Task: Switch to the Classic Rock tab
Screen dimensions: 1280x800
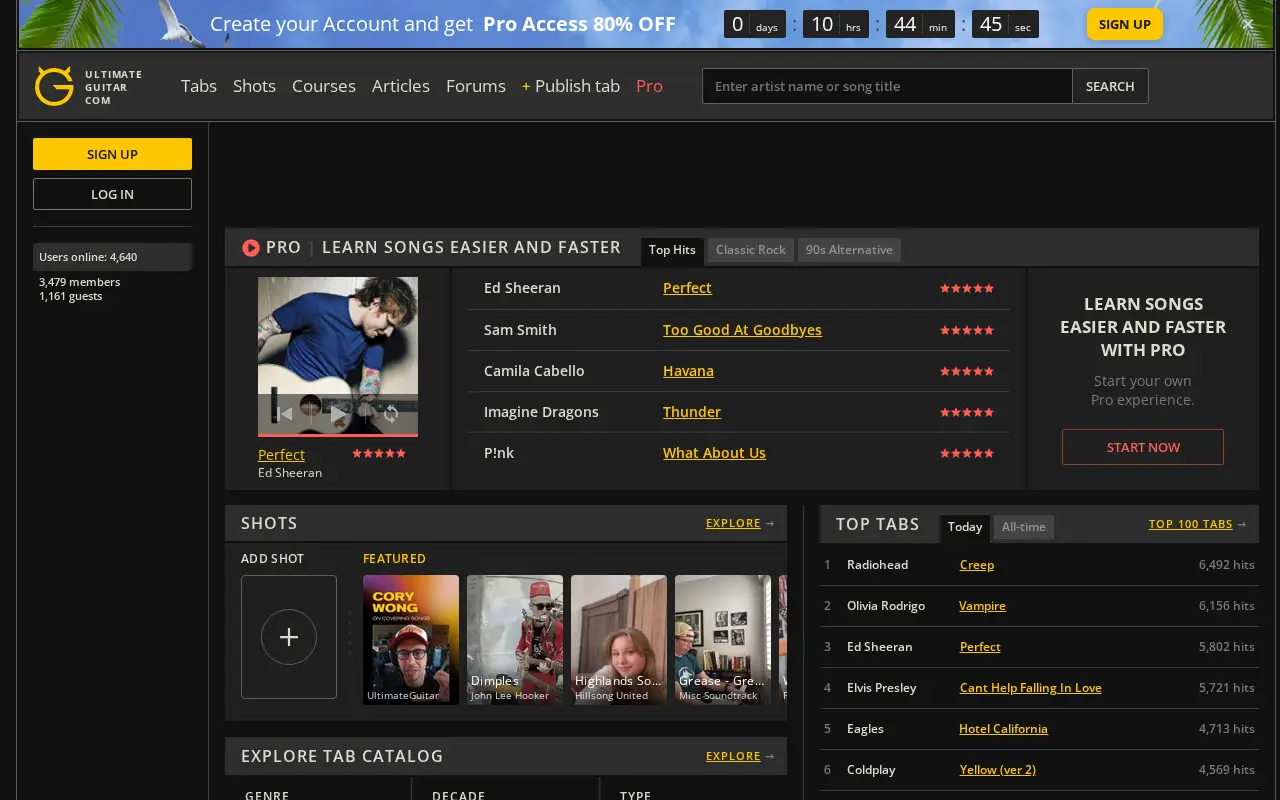Action: point(751,250)
